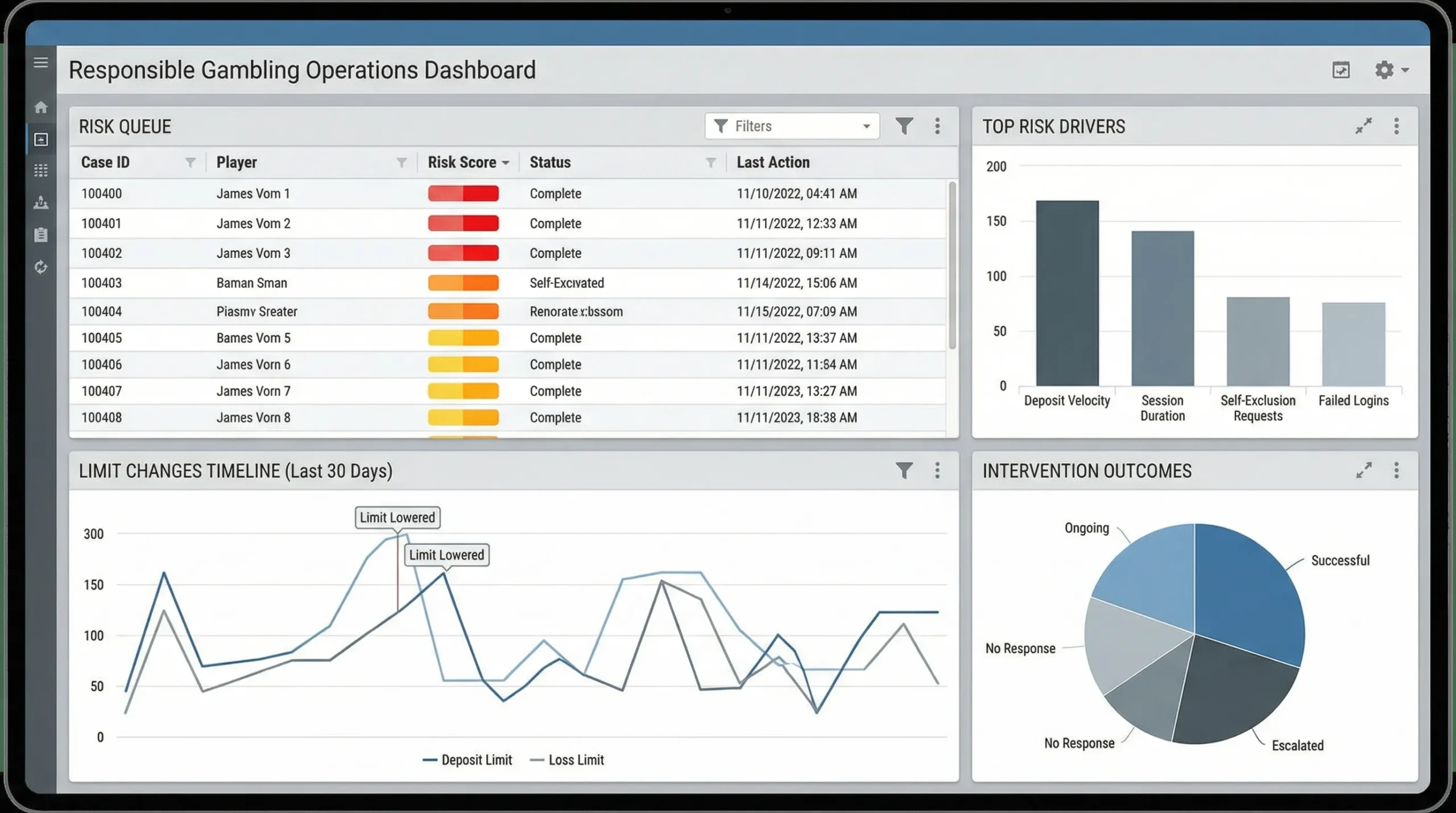Click the edit dashboard icon in header
Image resolution: width=1456 pixels, height=813 pixels.
coord(1341,70)
